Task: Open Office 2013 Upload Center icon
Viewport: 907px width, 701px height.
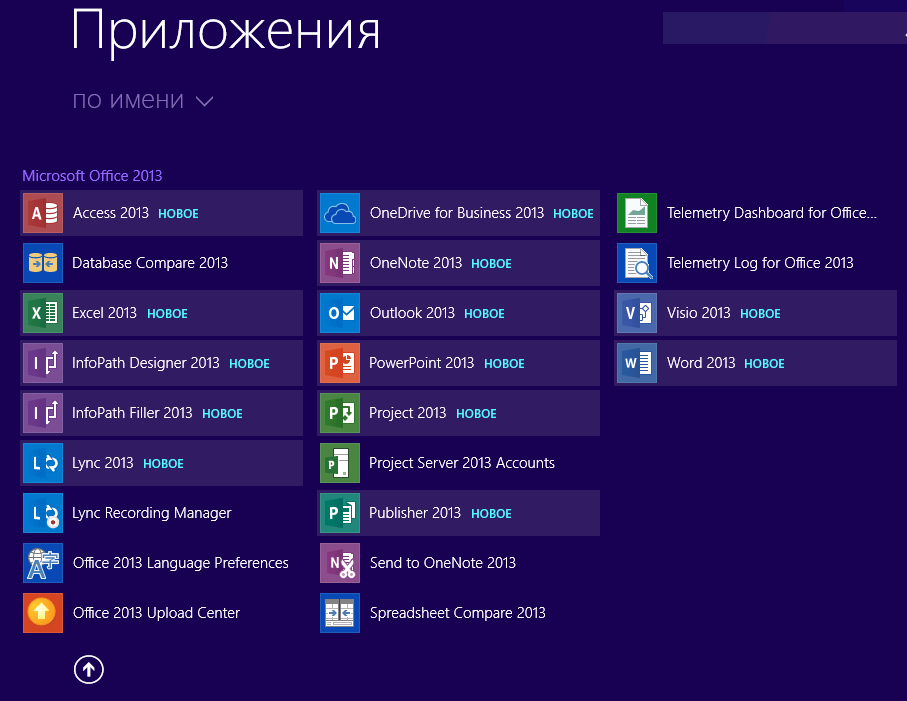Action: [43, 613]
